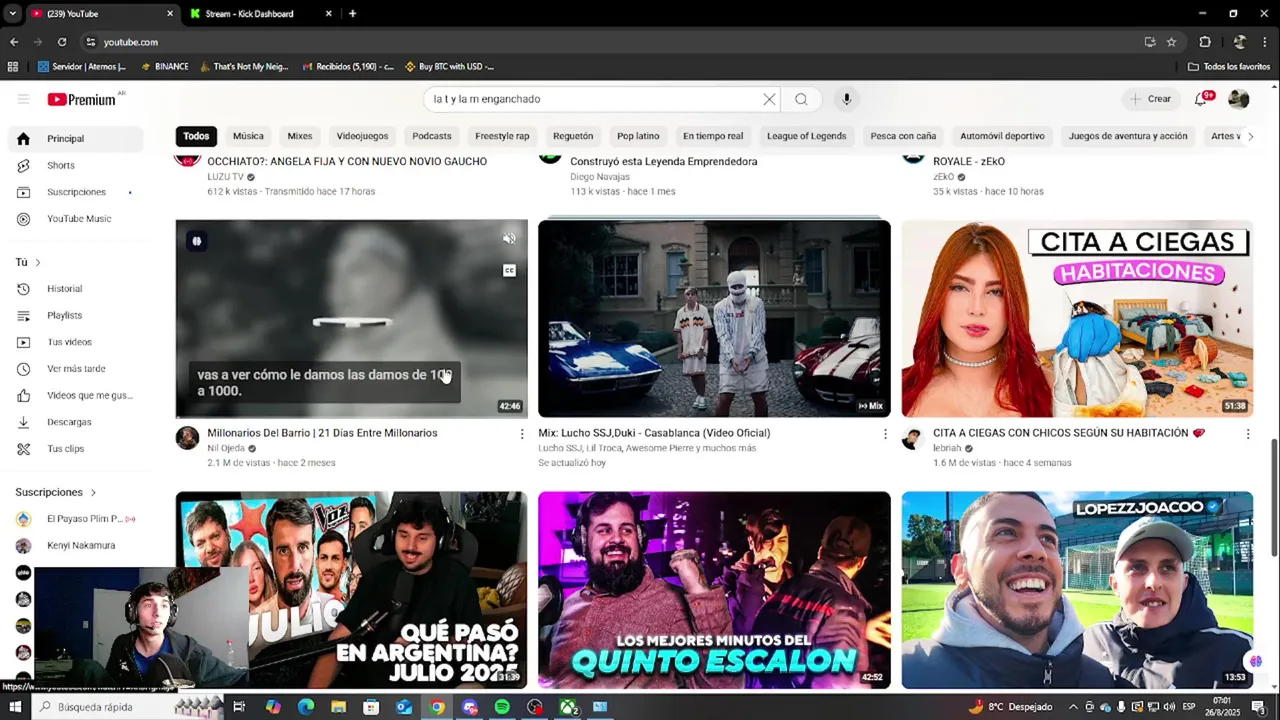The width and height of the screenshot is (1280, 720).
Task: Open Playlists in the sidebar
Action: (76, 315)
